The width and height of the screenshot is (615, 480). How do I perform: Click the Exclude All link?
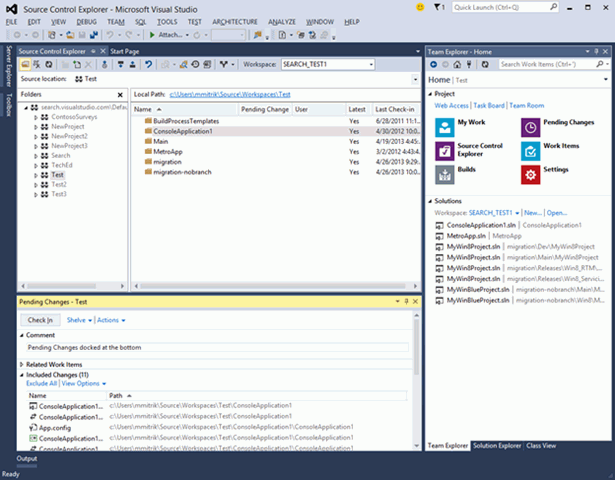(42, 384)
